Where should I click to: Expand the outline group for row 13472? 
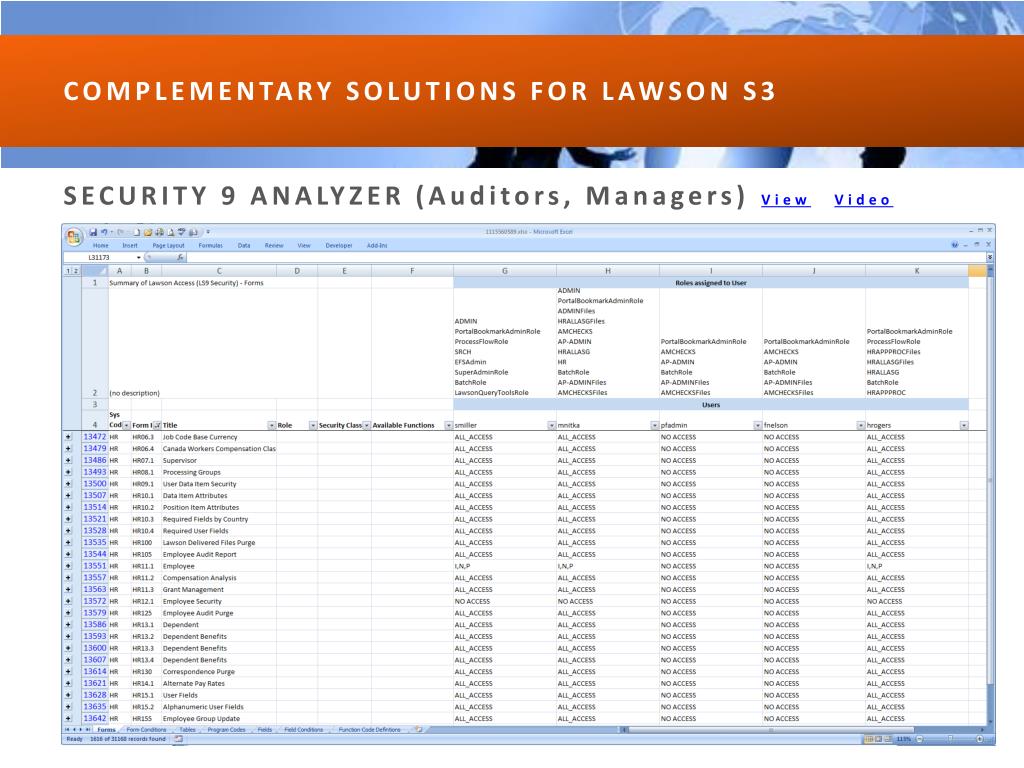pyautogui.click(x=68, y=437)
